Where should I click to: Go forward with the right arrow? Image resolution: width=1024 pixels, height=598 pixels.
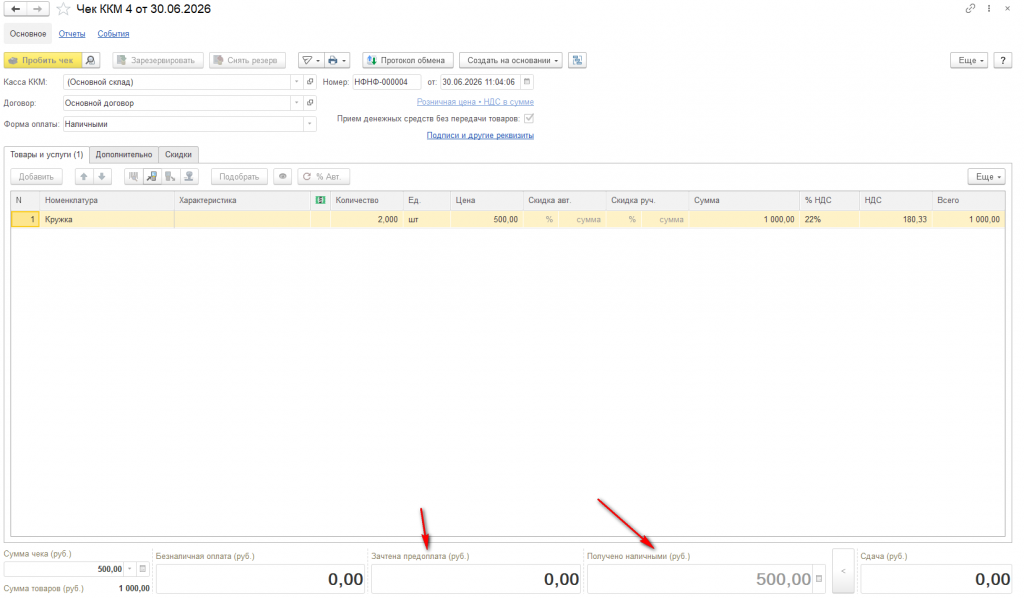pos(37,9)
